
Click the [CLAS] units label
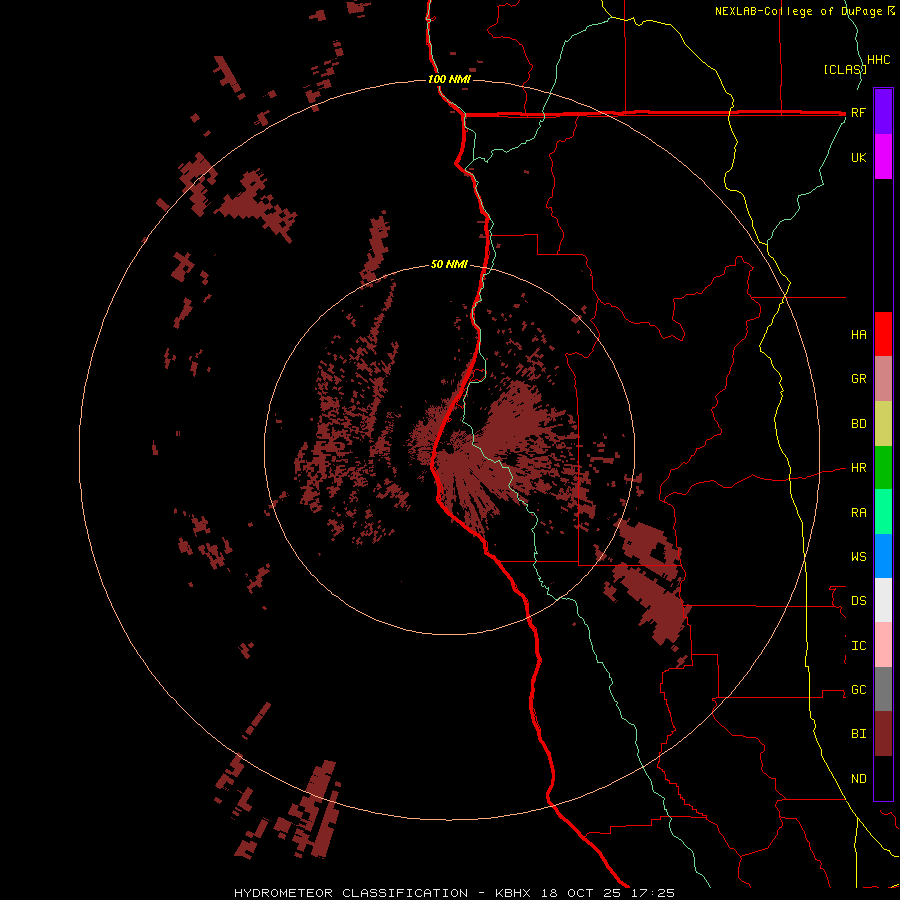point(844,69)
